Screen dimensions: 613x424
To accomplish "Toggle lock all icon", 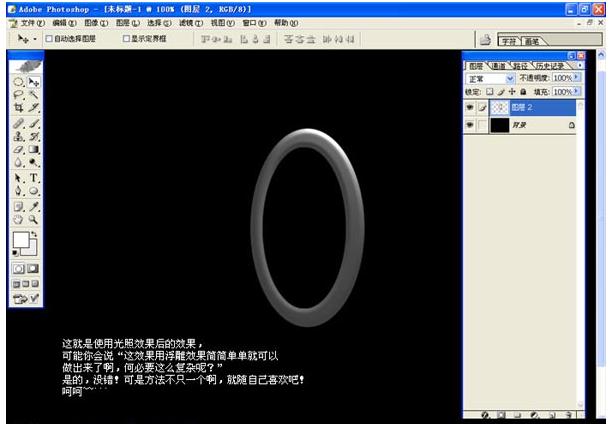I will coord(523,92).
